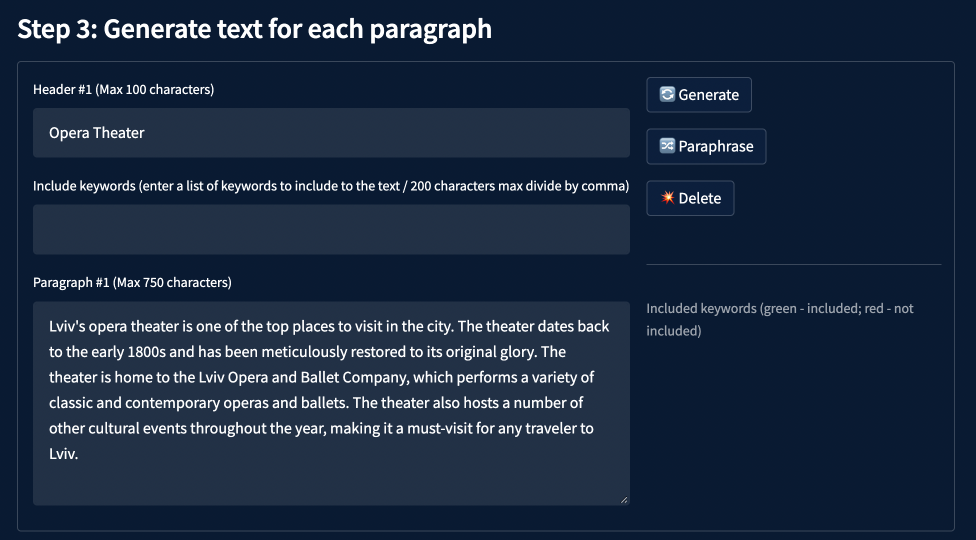976x540 pixels.
Task: Click the empty Include keywords field
Action: coord(331,230)
